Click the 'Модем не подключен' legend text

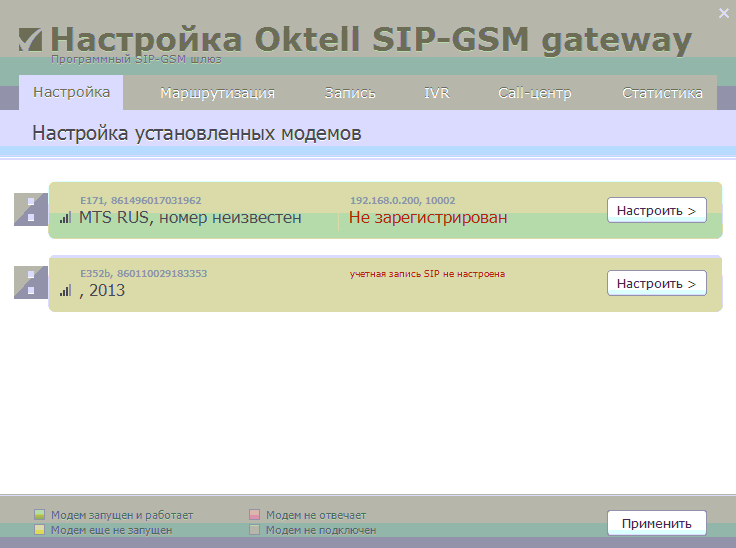321,530
